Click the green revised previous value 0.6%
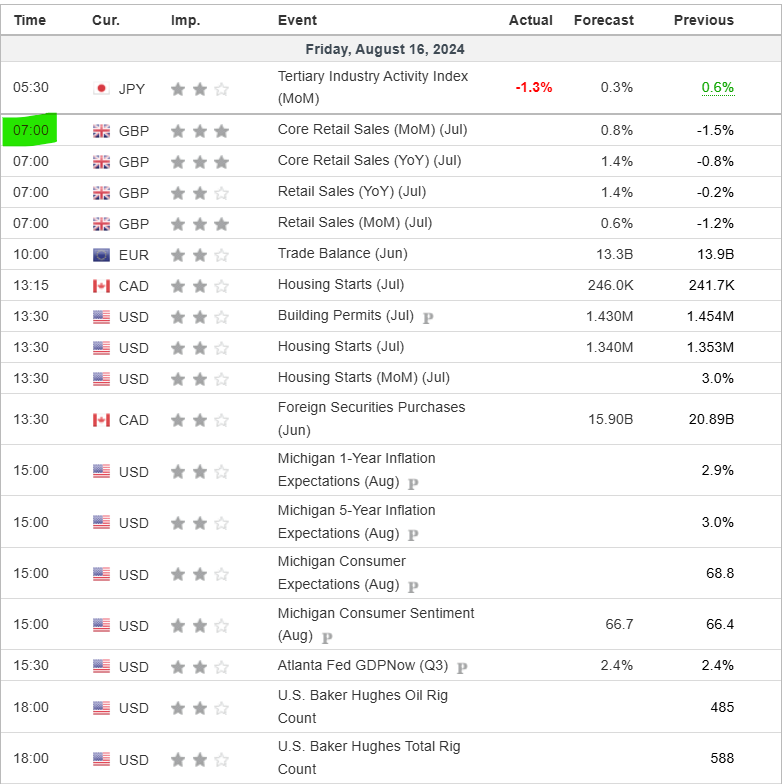Screen dimensions: 783x784 point(717,87)
